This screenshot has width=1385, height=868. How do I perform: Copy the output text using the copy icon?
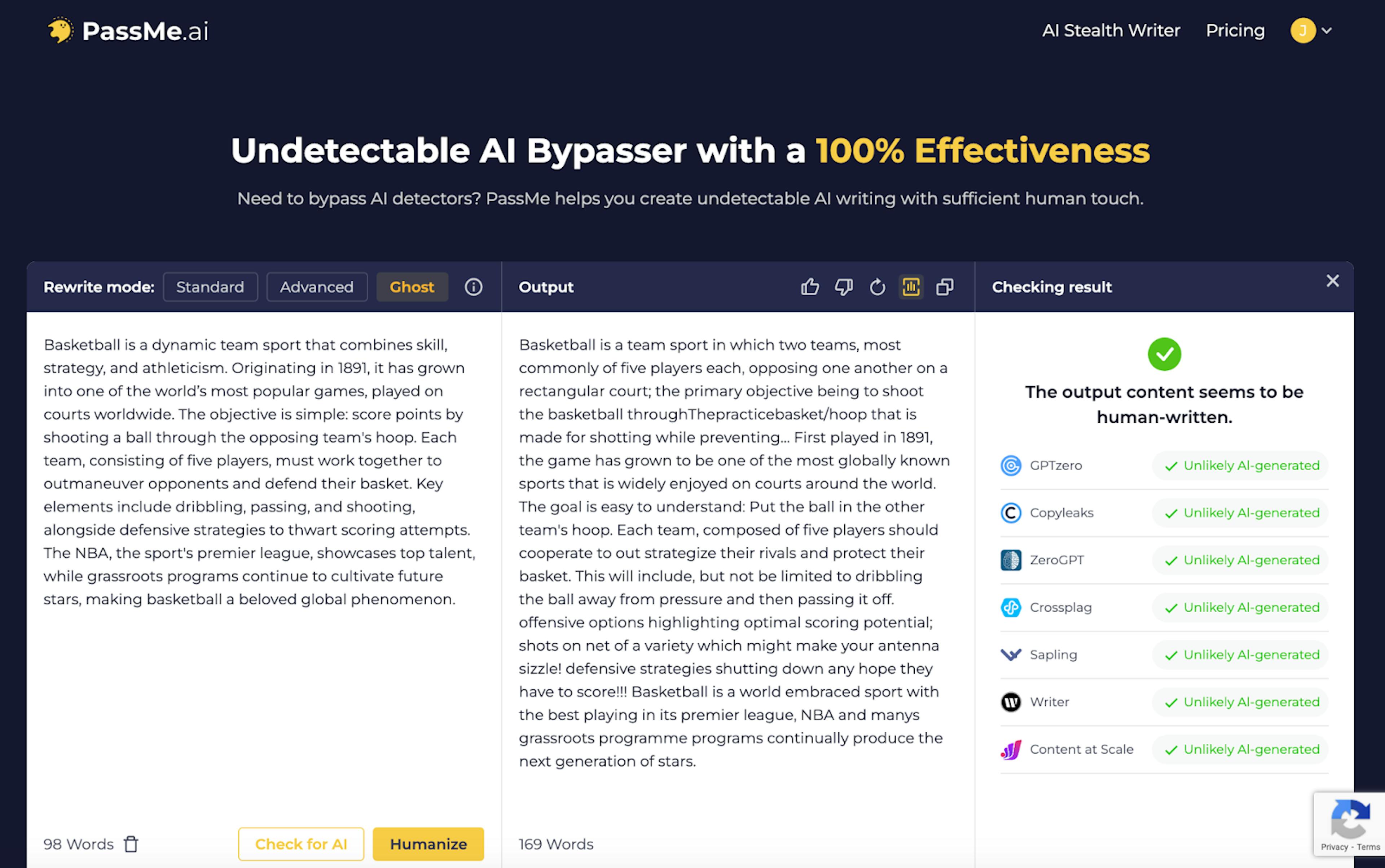945,287
